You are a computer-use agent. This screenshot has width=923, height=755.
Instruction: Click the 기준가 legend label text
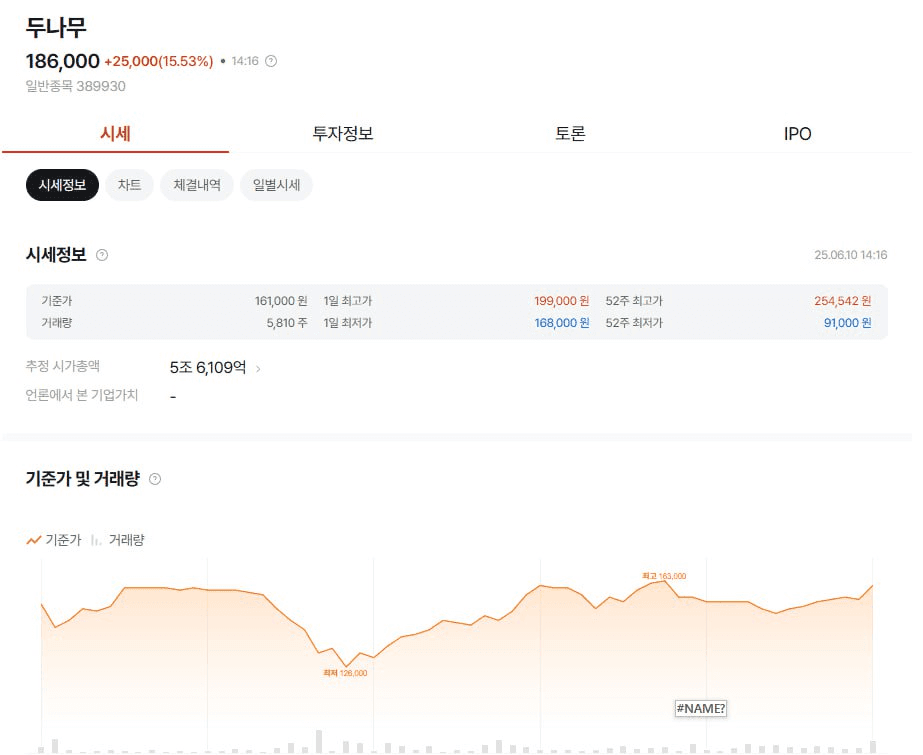pos(63,540)
